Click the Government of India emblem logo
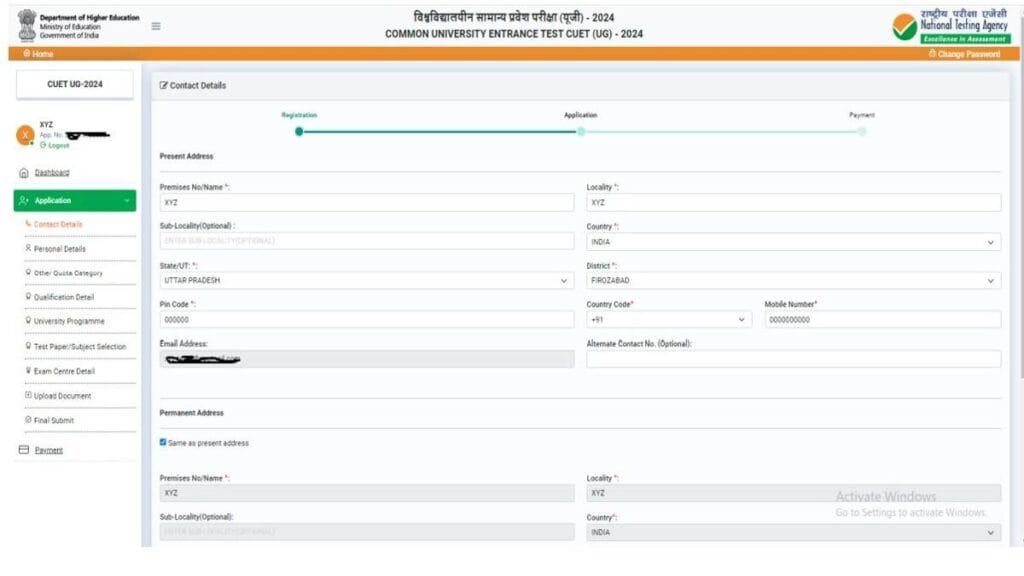The height and width of the screenshot is (576, 1024). pyautogui.click(x=27, y=25)
